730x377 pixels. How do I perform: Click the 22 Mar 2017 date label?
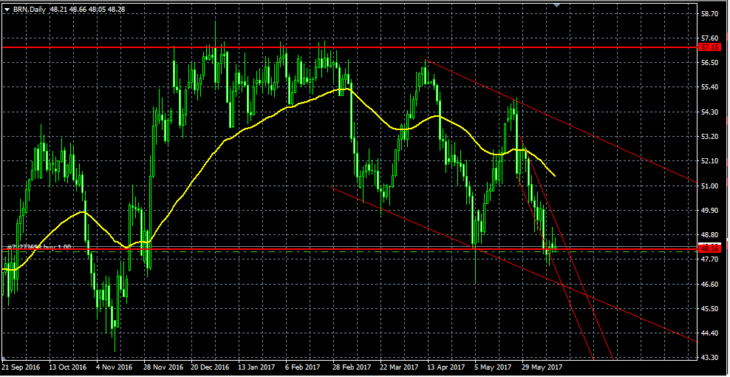tap(398, 367)
